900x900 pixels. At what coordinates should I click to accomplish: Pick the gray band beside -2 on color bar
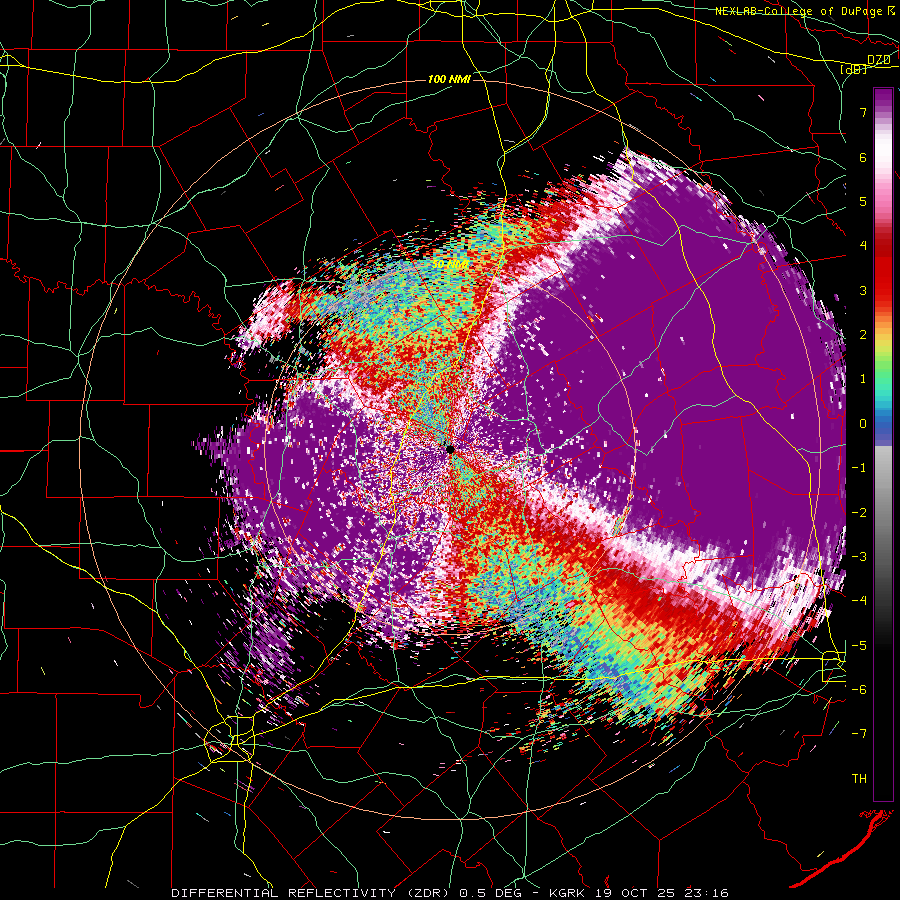point(883,512)
